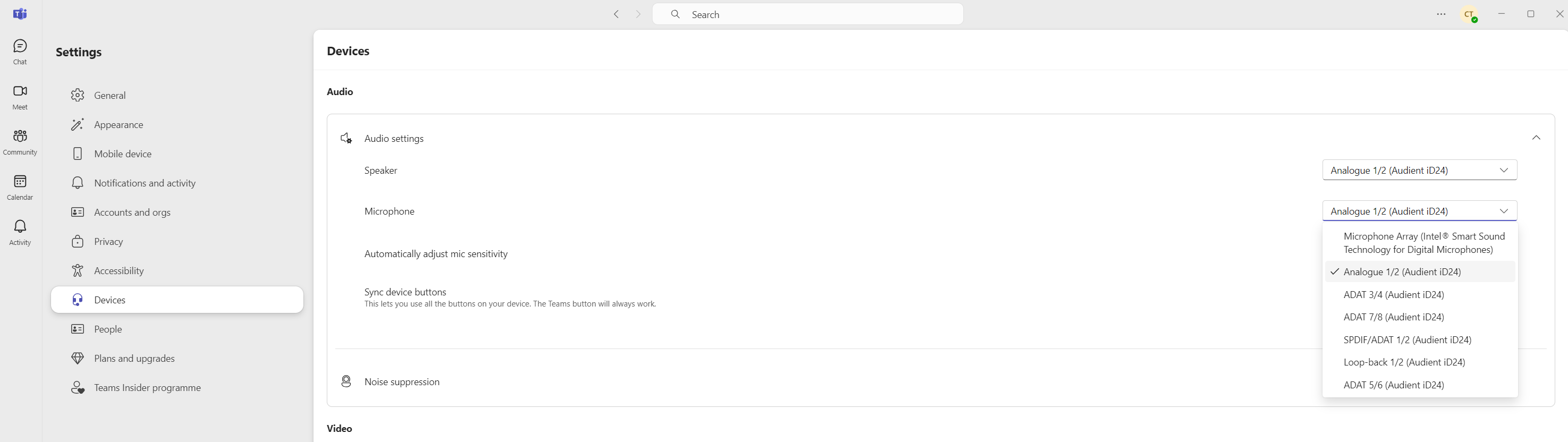Pick ADAT 7/8 (Audient iD24) microphone
This screenshot has width=1568, height=442.
(x=1419, y=317)
